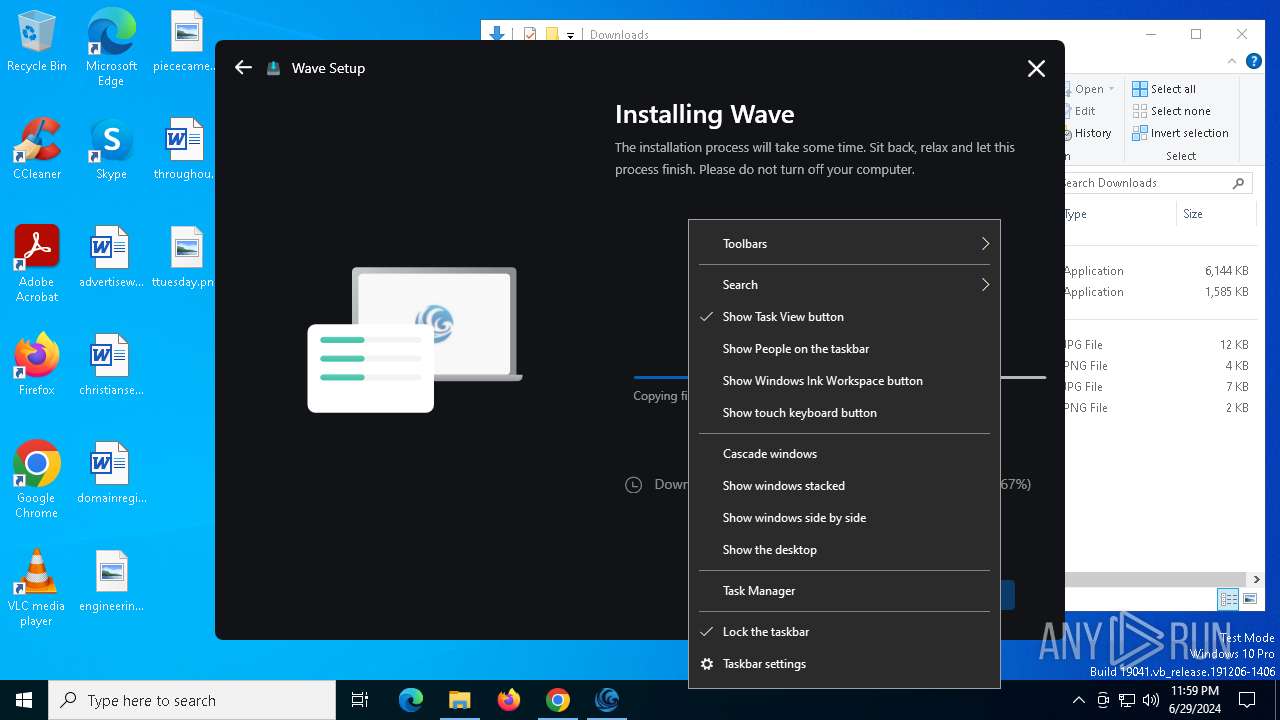Open Task Manager from context menu
This screenshot has height=720, width=1280.
844,591
